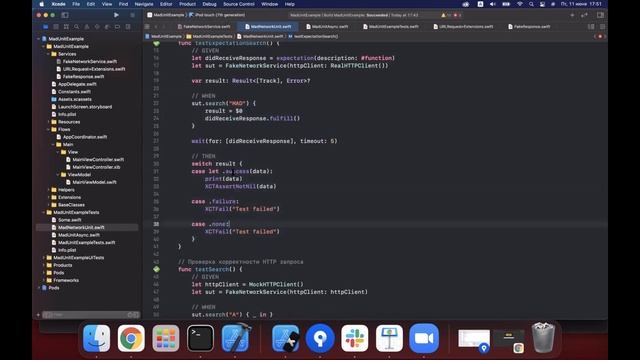640x360 pixels.
Task: Stop the running scheme with the Stop button
Action: [x=132, y=15]
